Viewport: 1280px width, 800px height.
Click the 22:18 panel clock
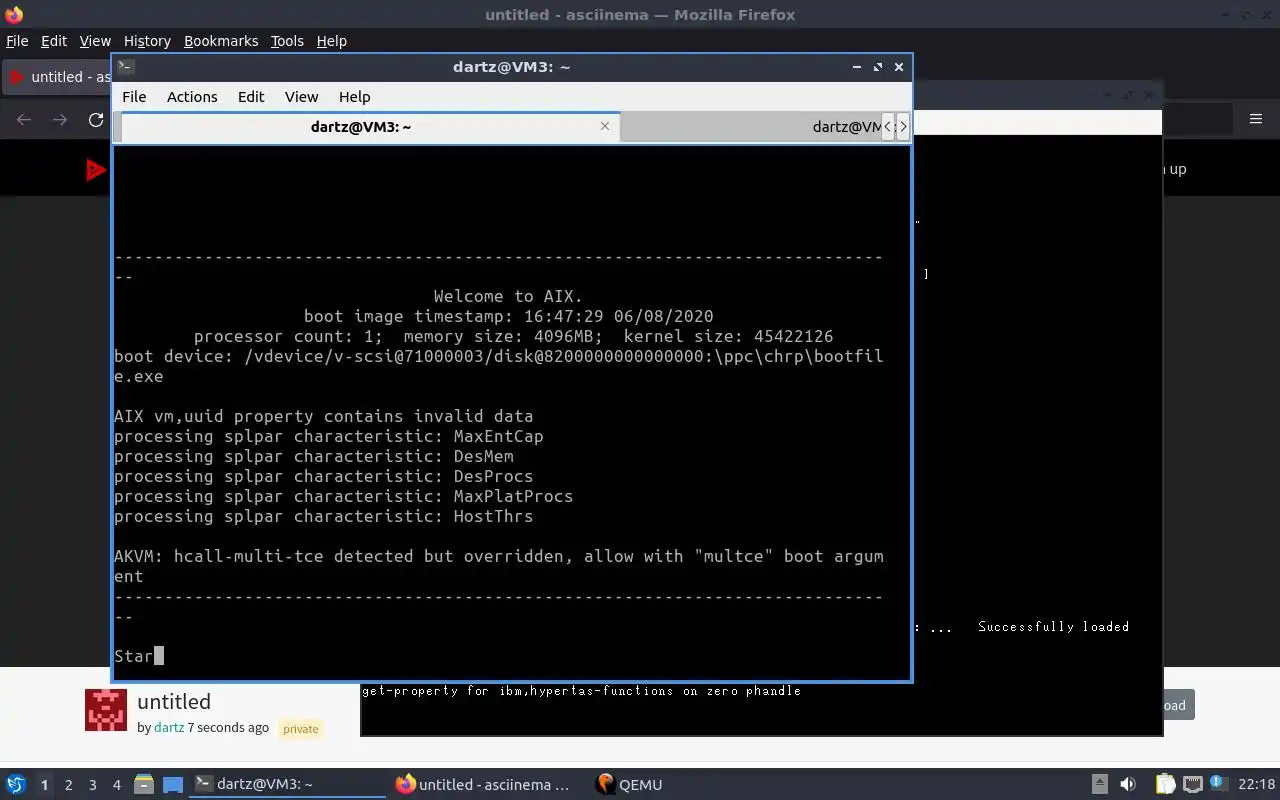pos(1257,784)
